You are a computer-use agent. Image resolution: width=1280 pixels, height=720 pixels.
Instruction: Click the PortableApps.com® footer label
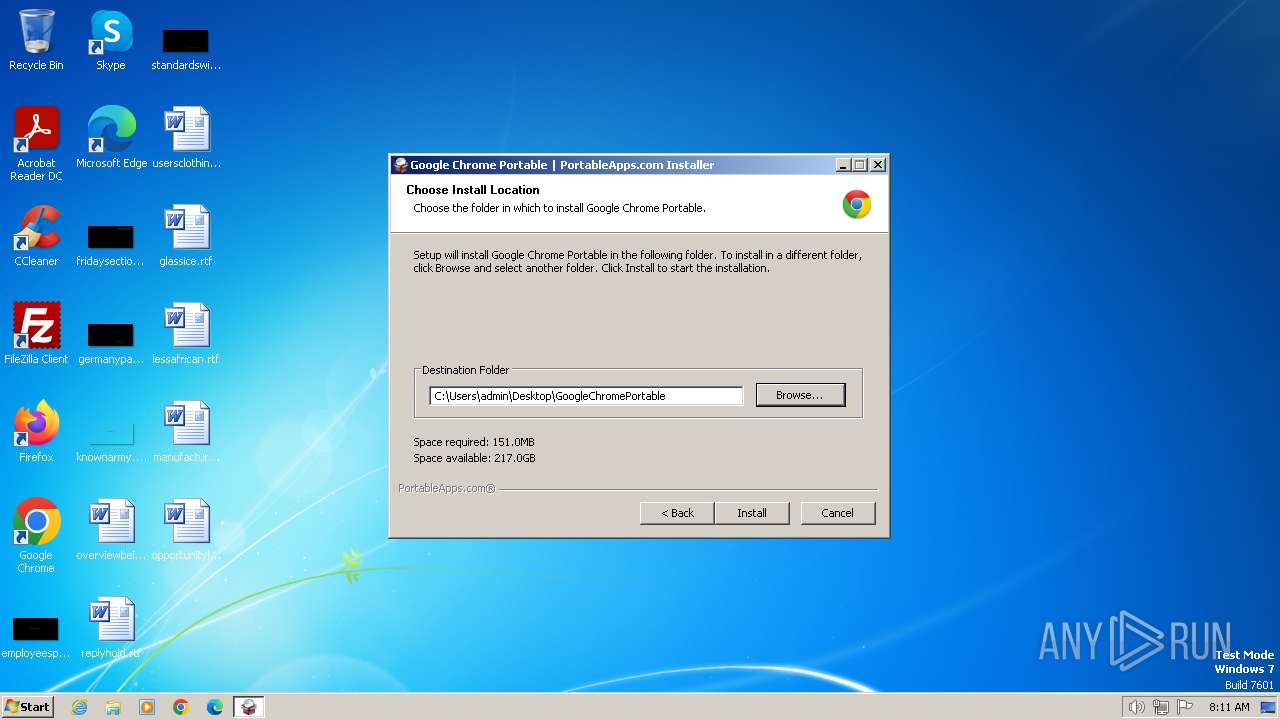click(x=447, y=488)
